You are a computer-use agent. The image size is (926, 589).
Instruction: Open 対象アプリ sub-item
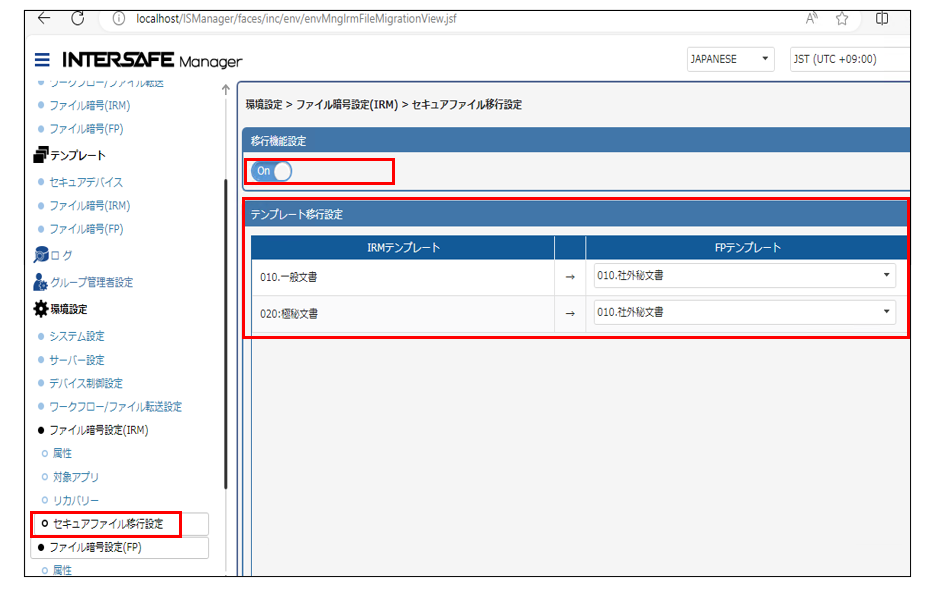click(x=76, y=477)
